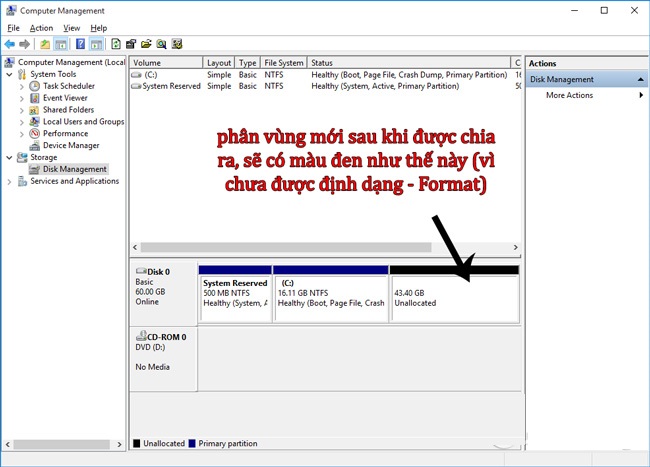
Task: Click the Performance icon in the tree
Action: coord(35,133)
